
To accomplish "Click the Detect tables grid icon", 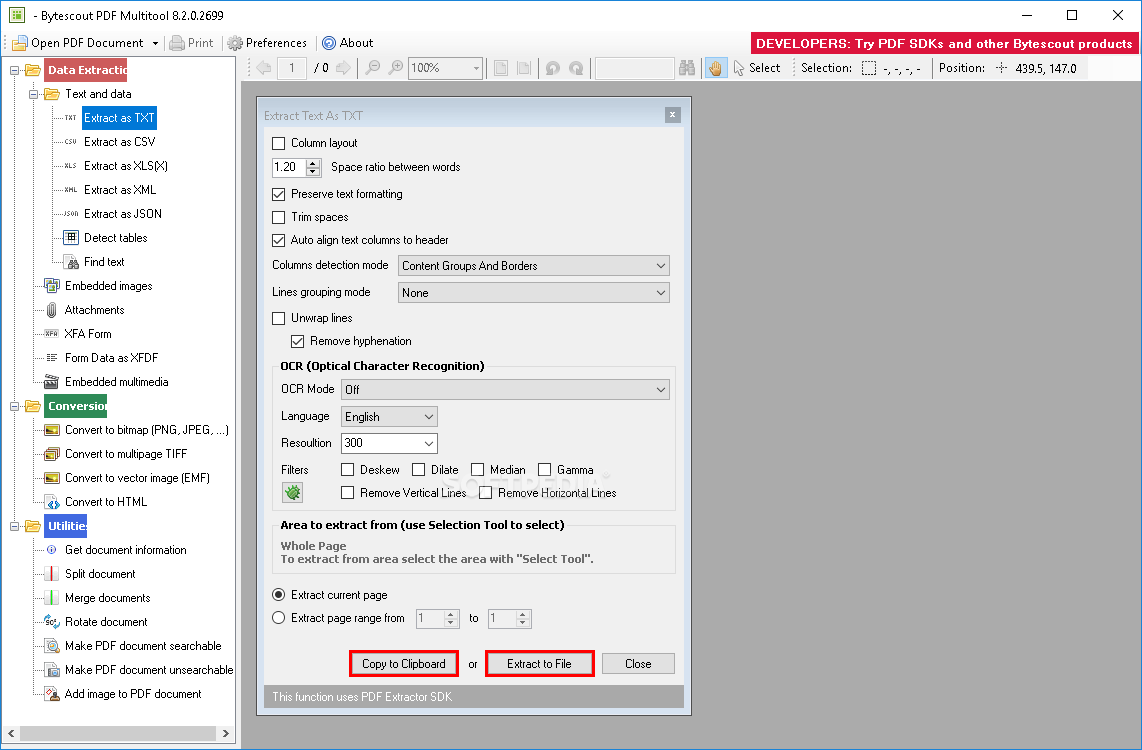I will 71,237.
